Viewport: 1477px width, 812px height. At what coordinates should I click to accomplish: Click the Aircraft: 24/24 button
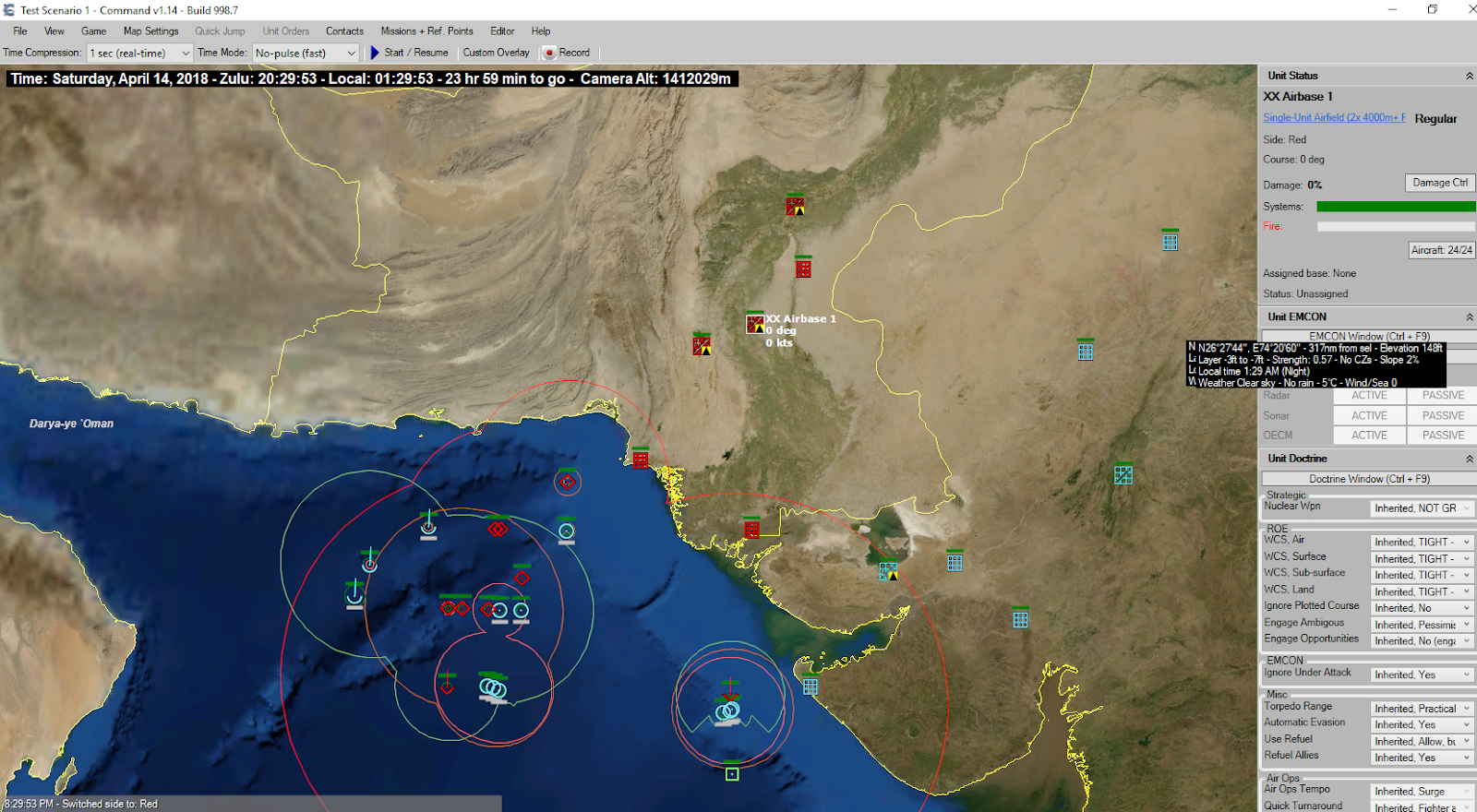click(1442, 250)
